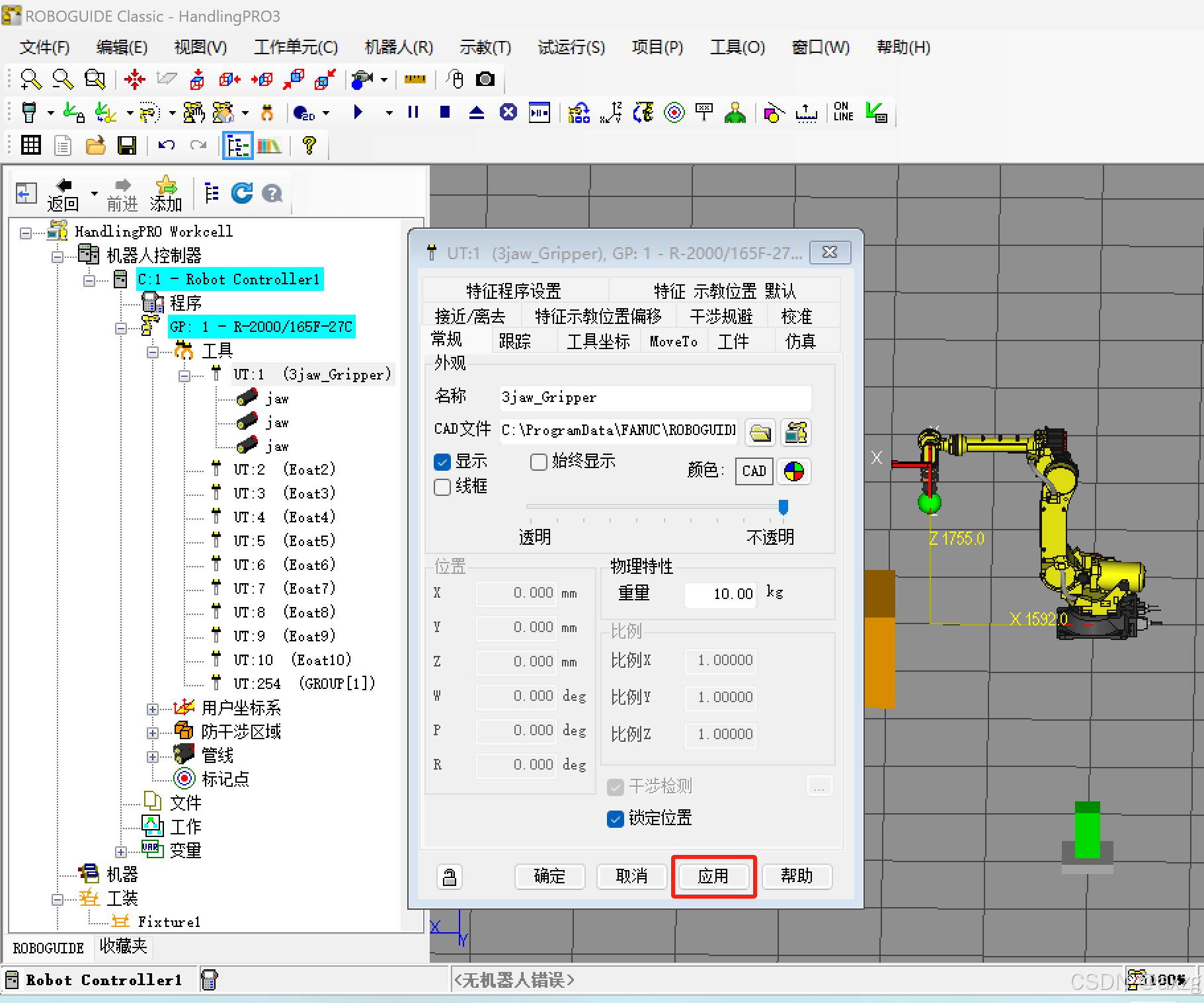Open the teach pendant icon
This screenshot has height=1003, width=1204.
tap(29, 112)
